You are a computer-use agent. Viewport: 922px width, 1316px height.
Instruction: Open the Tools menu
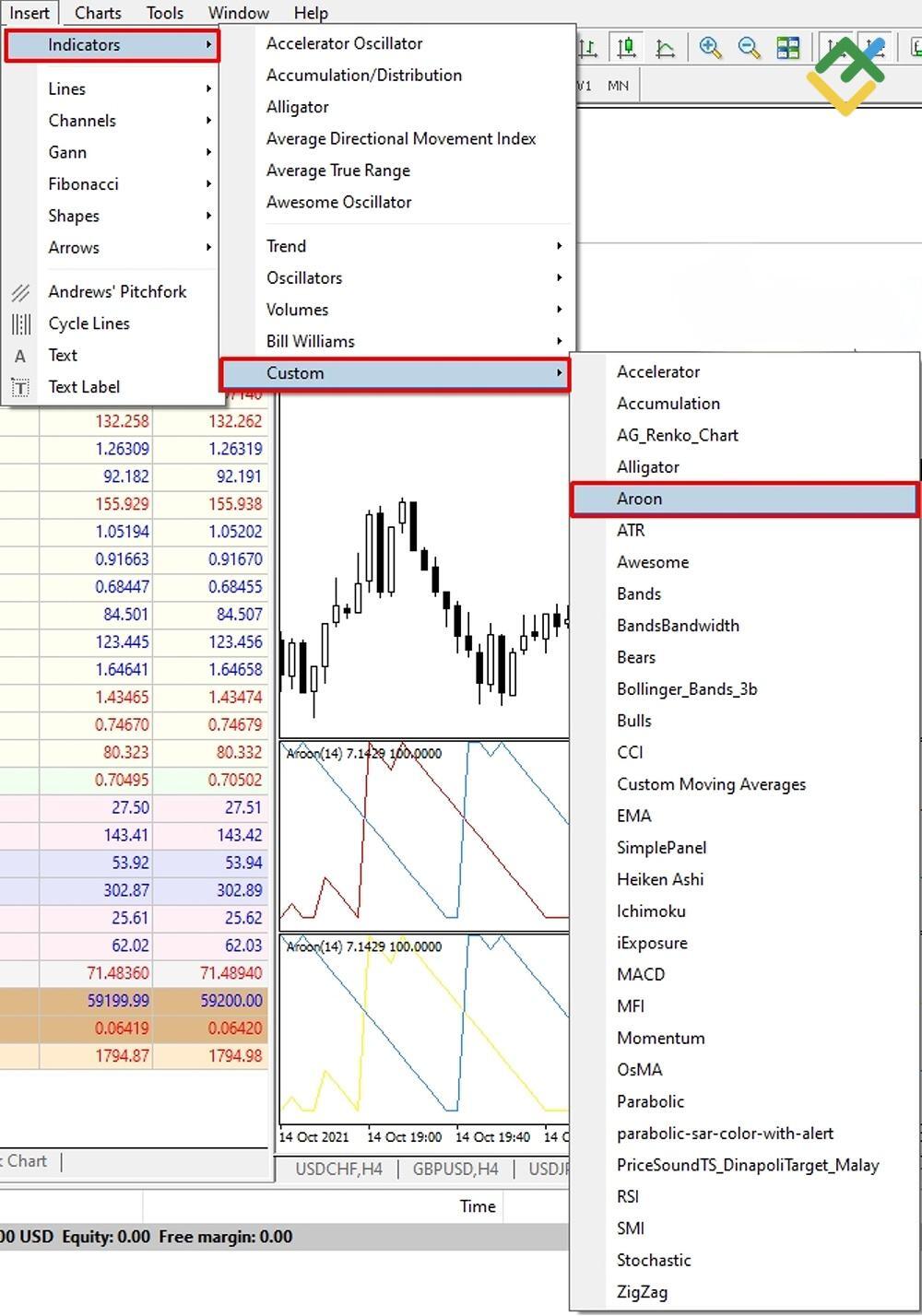pos(165,13)
